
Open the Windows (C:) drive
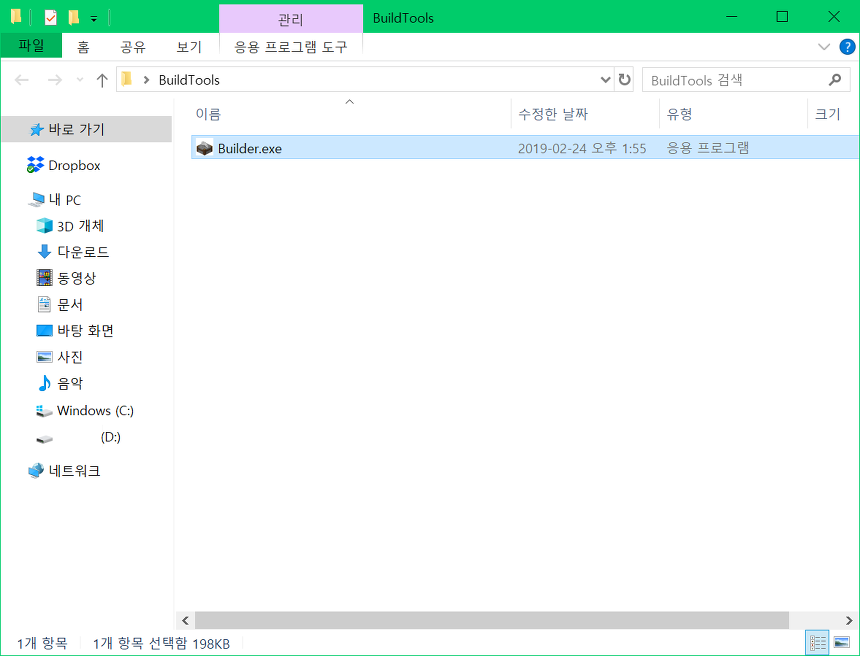click(x=95, y=410)
